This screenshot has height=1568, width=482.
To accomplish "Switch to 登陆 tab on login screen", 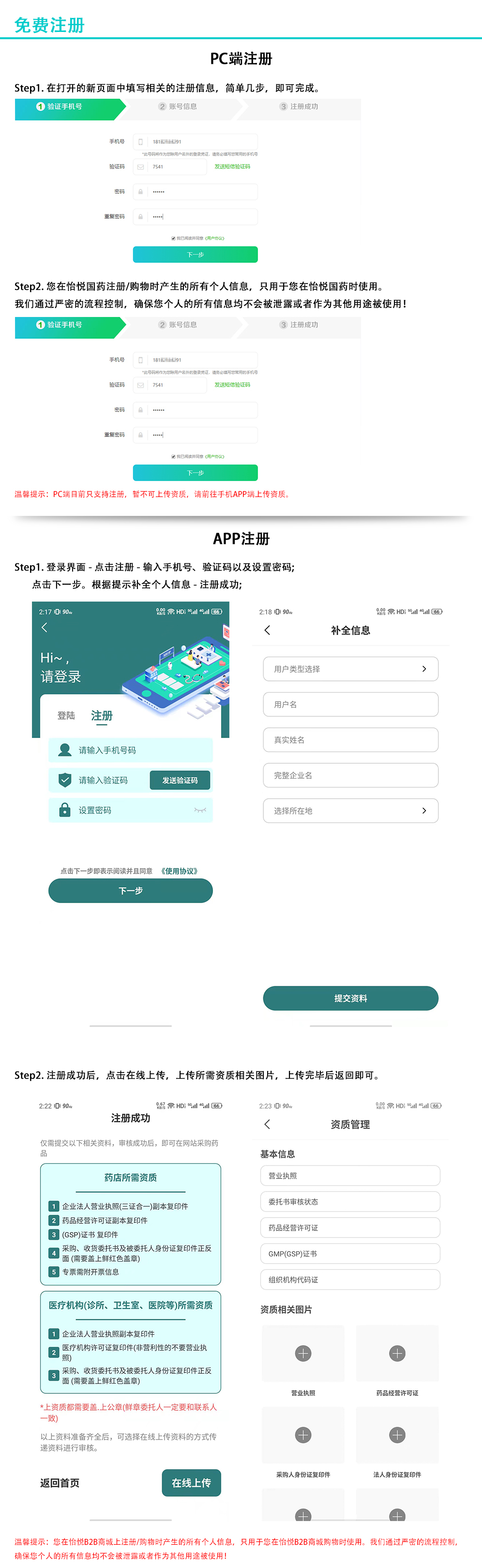I will (x=66, y=716).
